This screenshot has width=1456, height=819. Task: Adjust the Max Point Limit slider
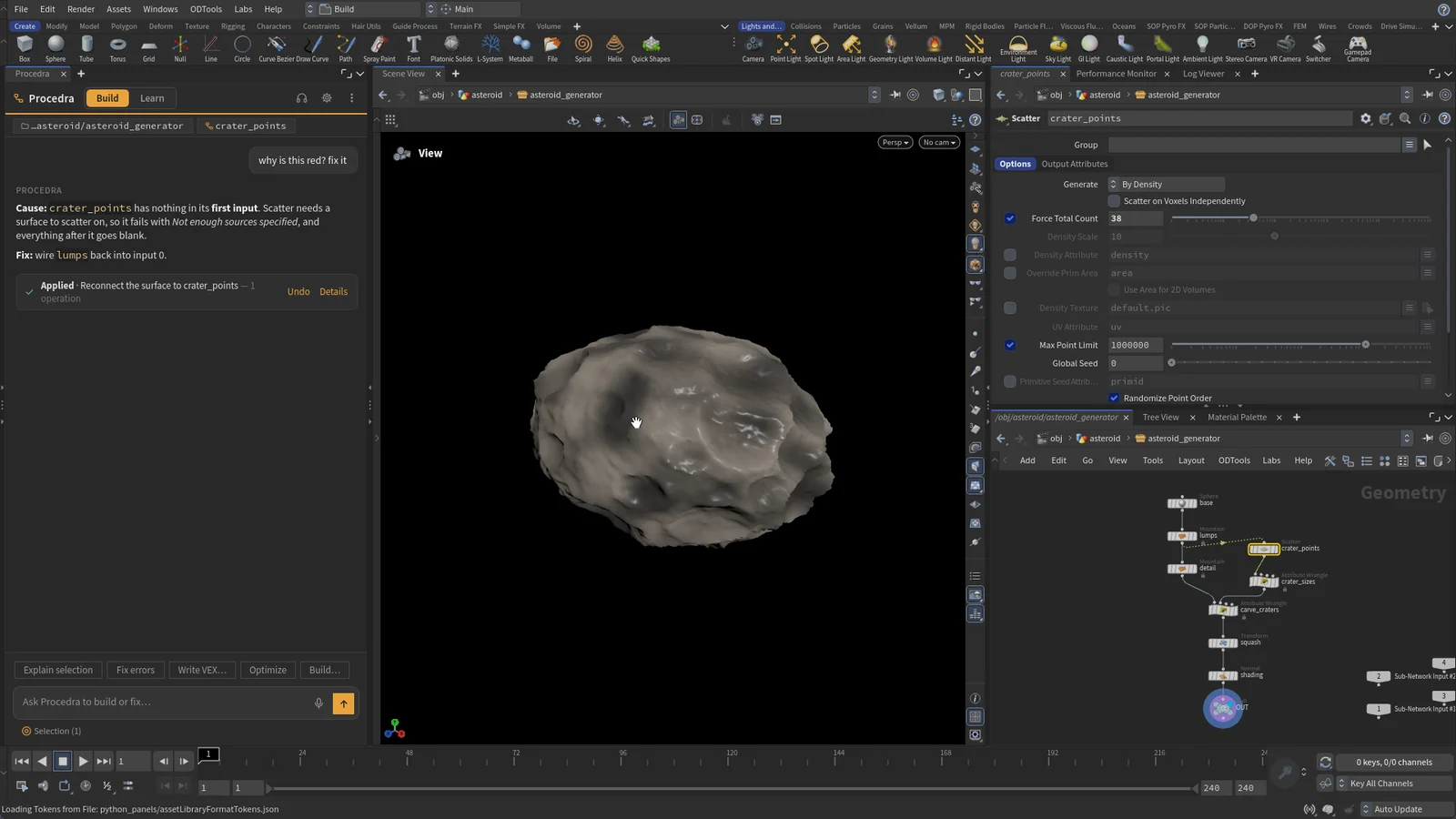tap(1301, 345)
